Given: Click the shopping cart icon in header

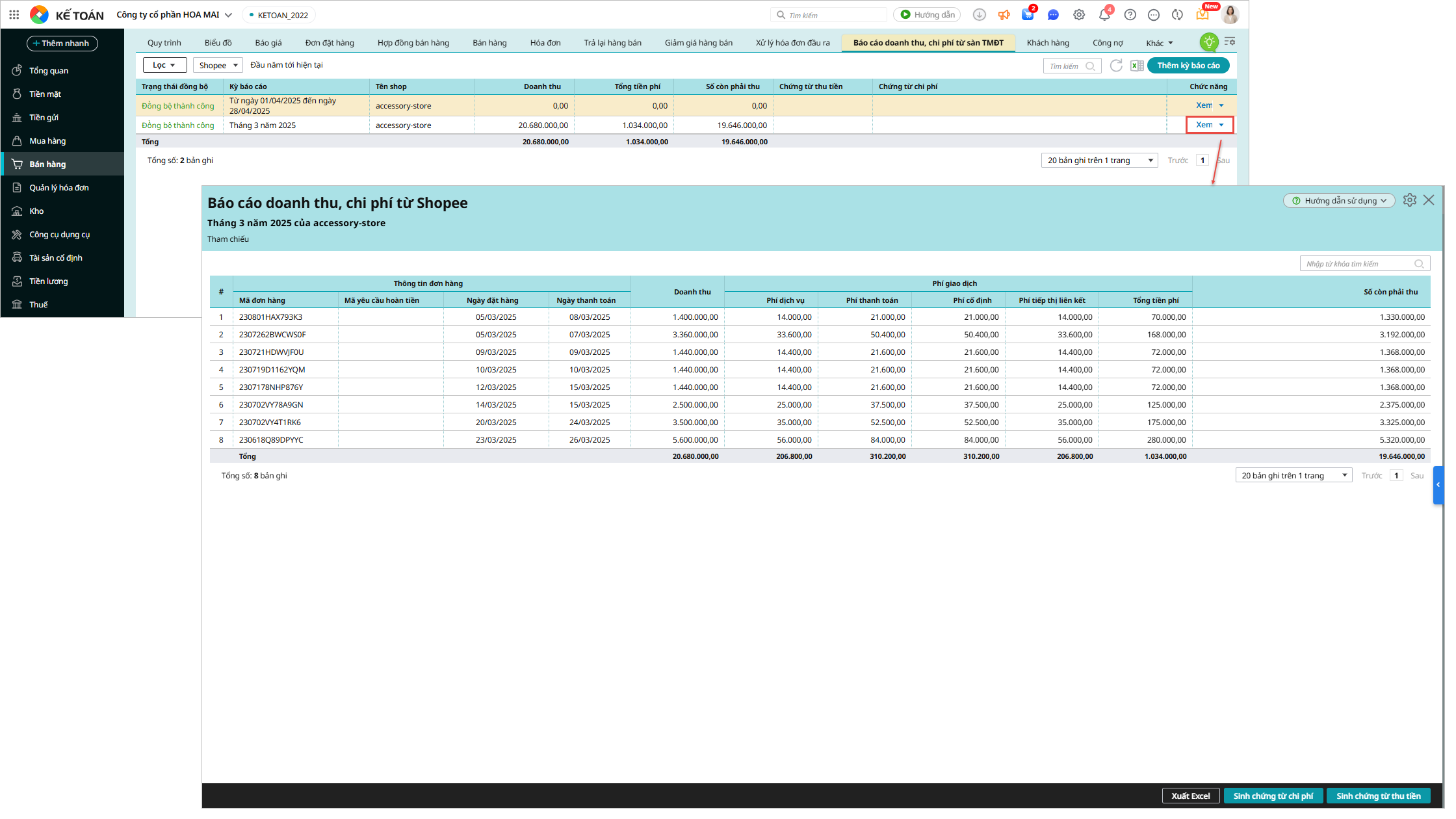Looking at the screenshot, I should (x=1027, y=15).
